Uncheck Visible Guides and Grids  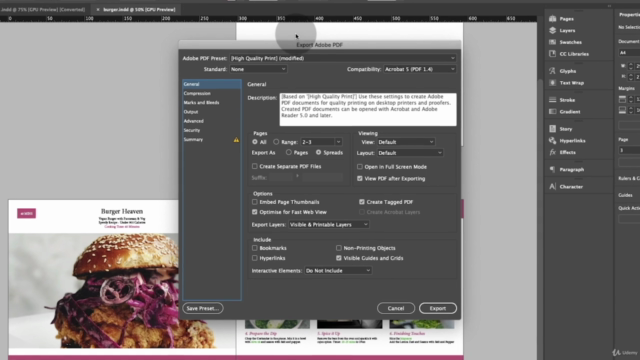(339, 258)
